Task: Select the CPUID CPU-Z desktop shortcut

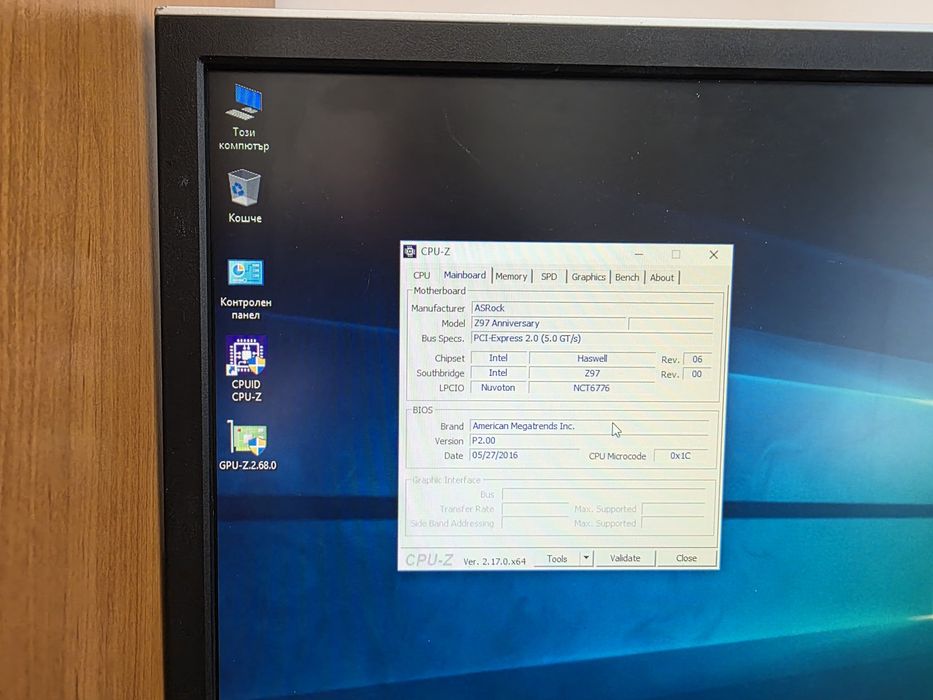Action: (246, 369)
